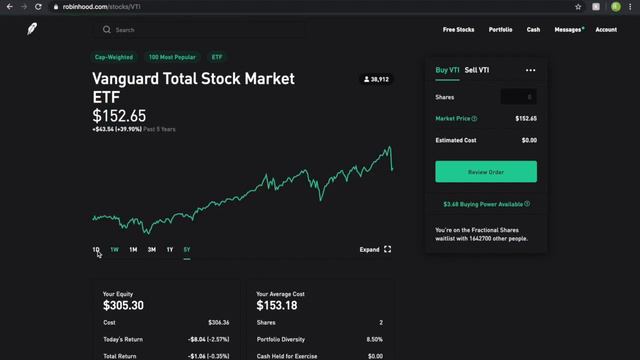Click the Today's Return value -$8.04
The width and height of the screenshot is (640, 360).
click(209, 340)
